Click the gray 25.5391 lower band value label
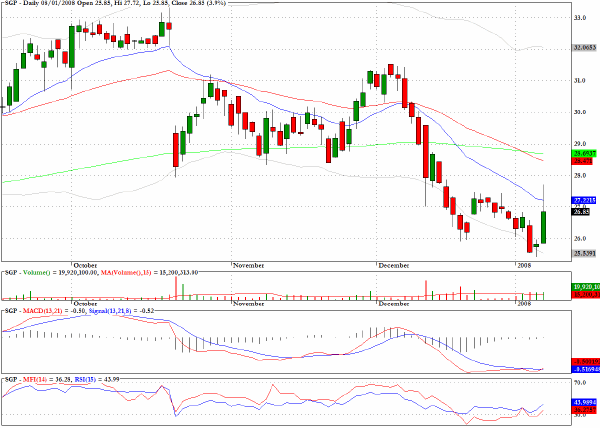Image resolution: width=600 pixels, height=428 pixels. 584,253
